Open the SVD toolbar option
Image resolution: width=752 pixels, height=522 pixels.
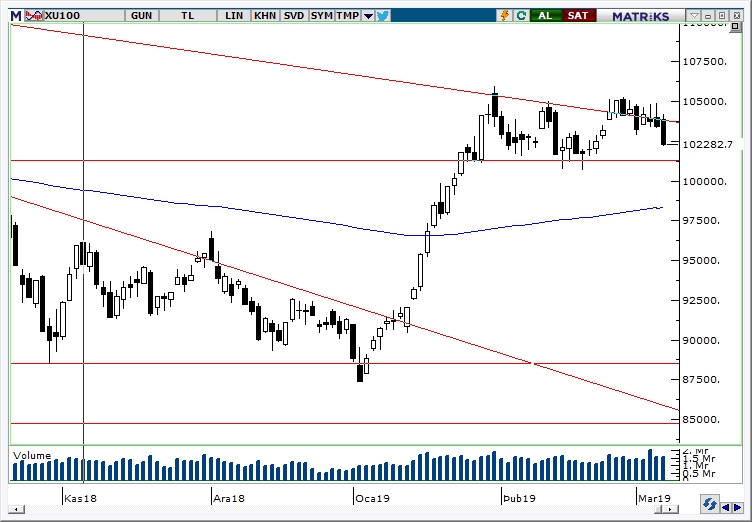(294, 16)
